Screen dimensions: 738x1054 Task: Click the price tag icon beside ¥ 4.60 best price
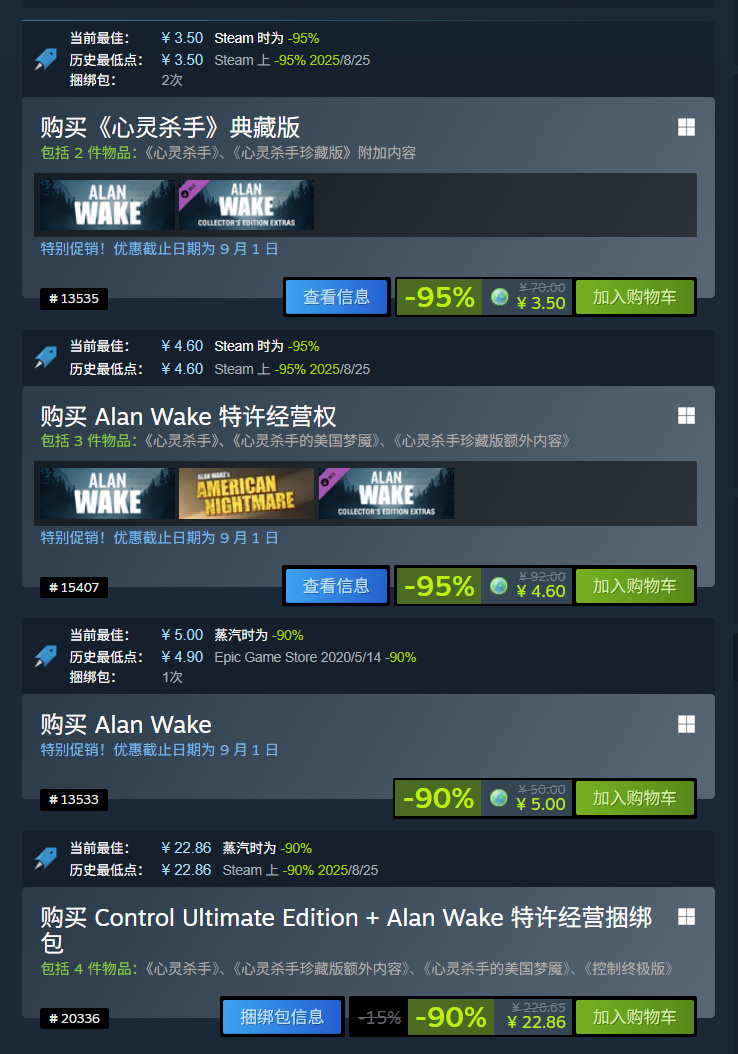point(46,357)
